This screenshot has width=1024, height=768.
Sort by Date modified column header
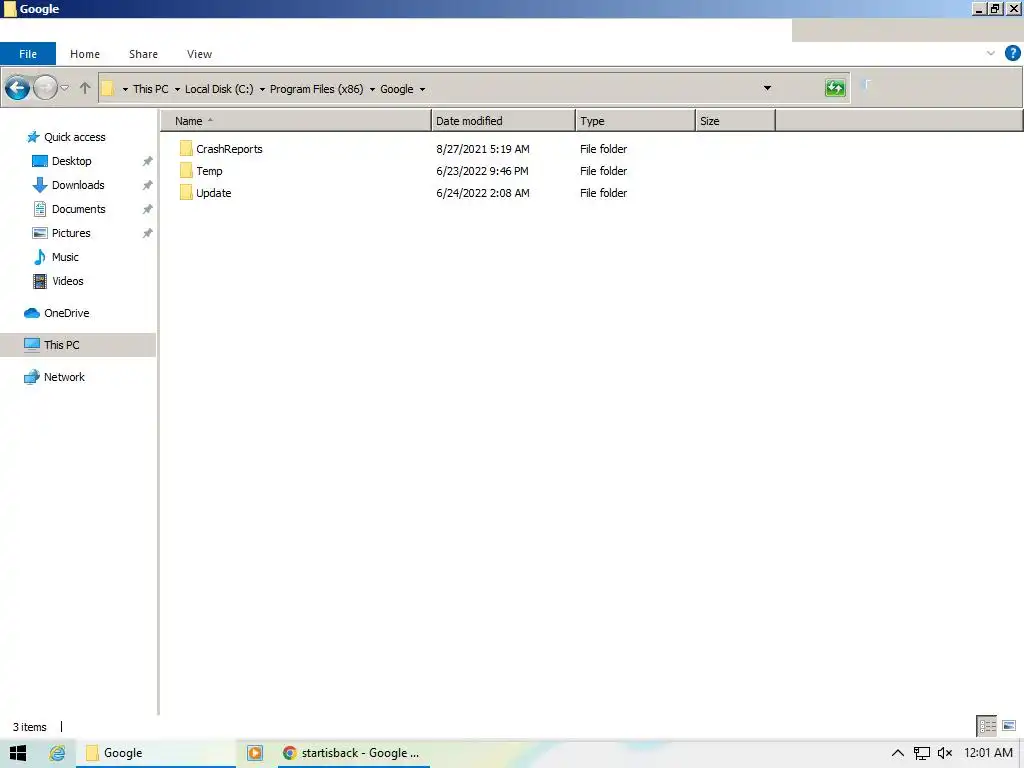503,121
